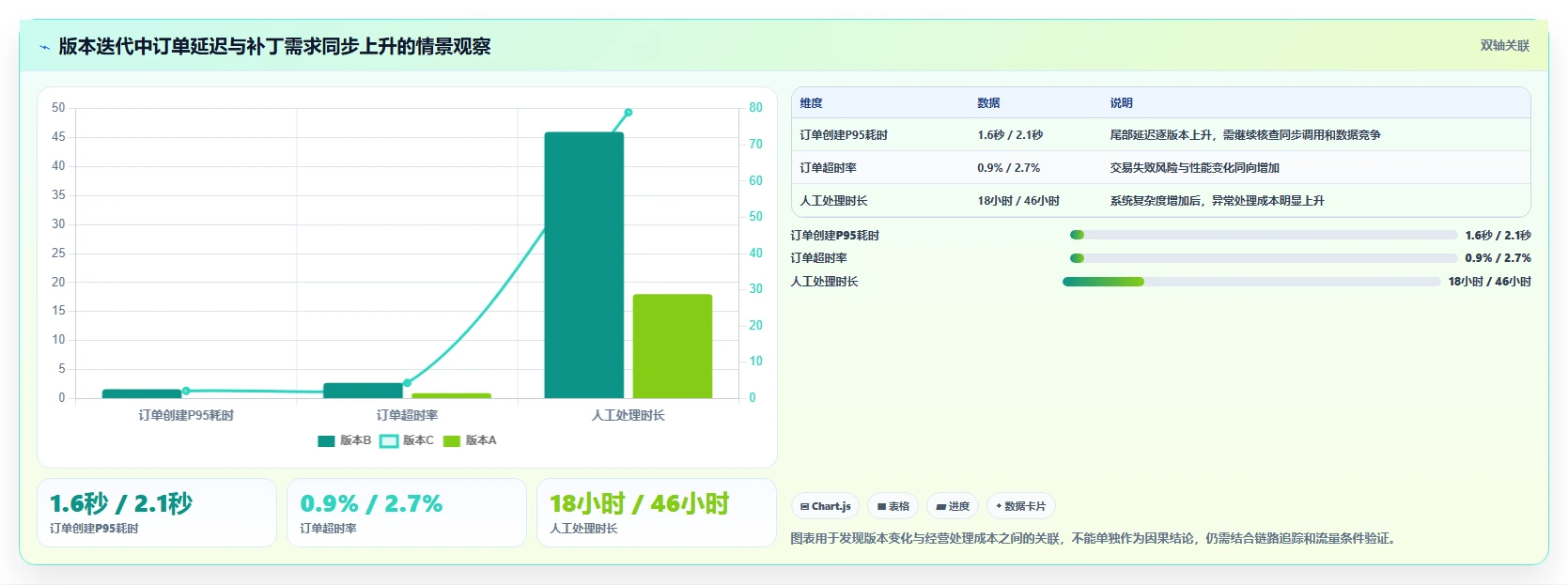1568x585 pixels.
Task: Click the 进度 tag chip
Action: tap(953, 506)
